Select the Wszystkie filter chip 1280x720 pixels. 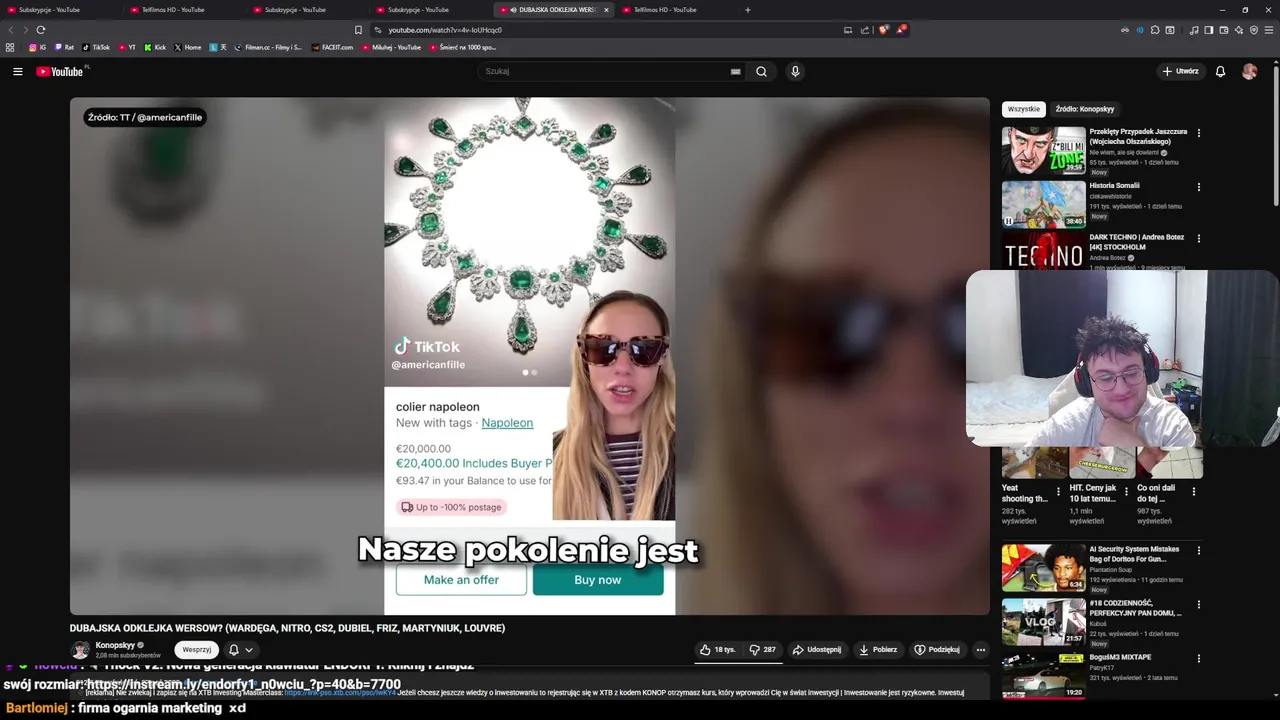pos(1023,108)
